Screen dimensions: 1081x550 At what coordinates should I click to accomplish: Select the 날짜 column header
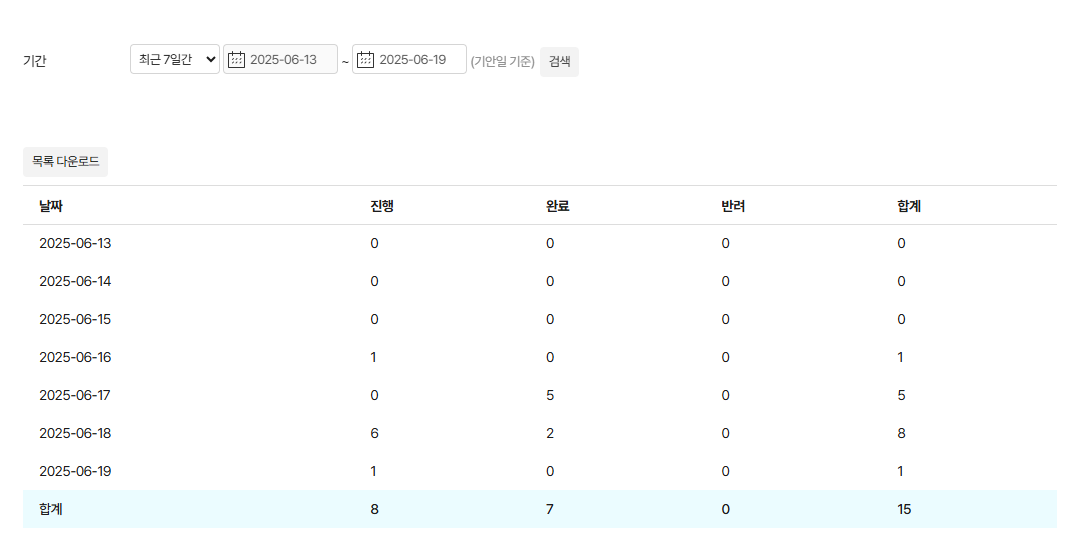point(51,206)
